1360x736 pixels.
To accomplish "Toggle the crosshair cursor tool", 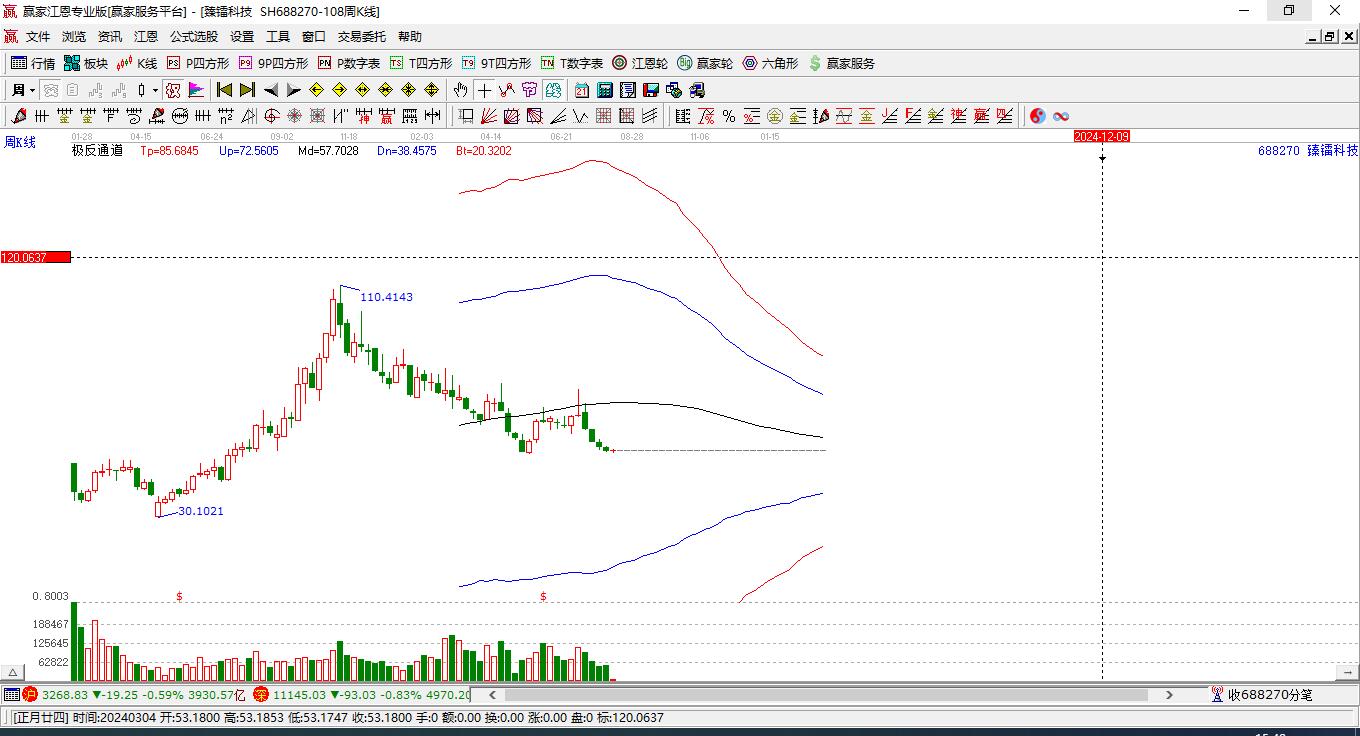I will pyautogui.click(x=484, y=90).
